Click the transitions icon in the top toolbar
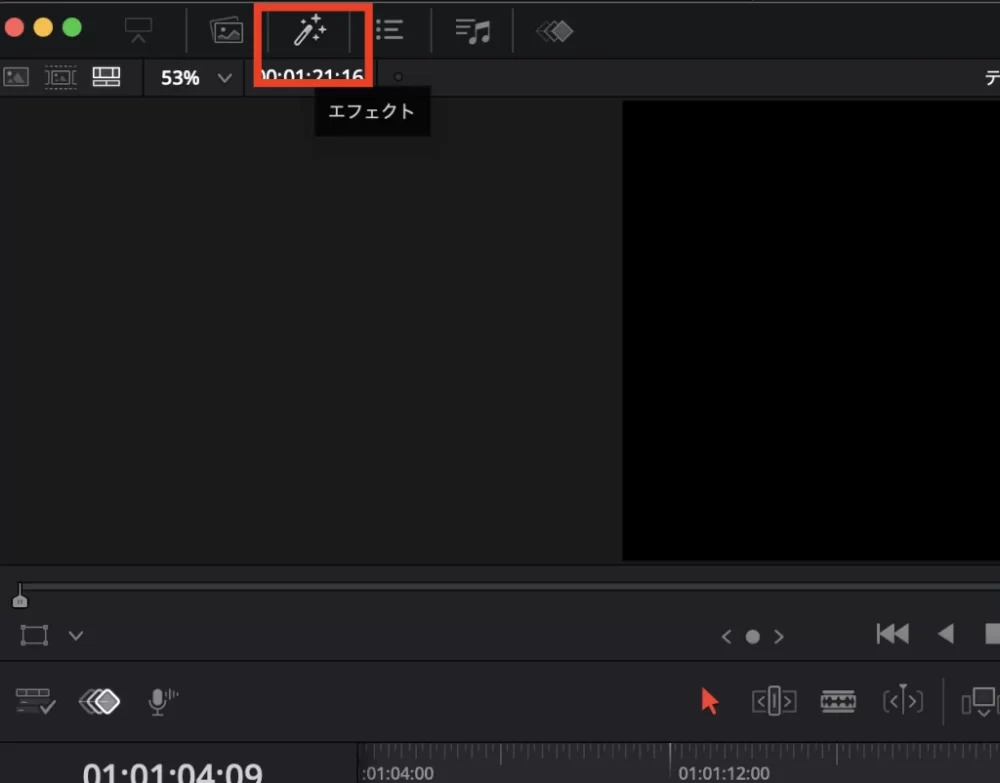The width and height of the screenshot is (1000, 783). pyautogui.click(x=554, y=32)
